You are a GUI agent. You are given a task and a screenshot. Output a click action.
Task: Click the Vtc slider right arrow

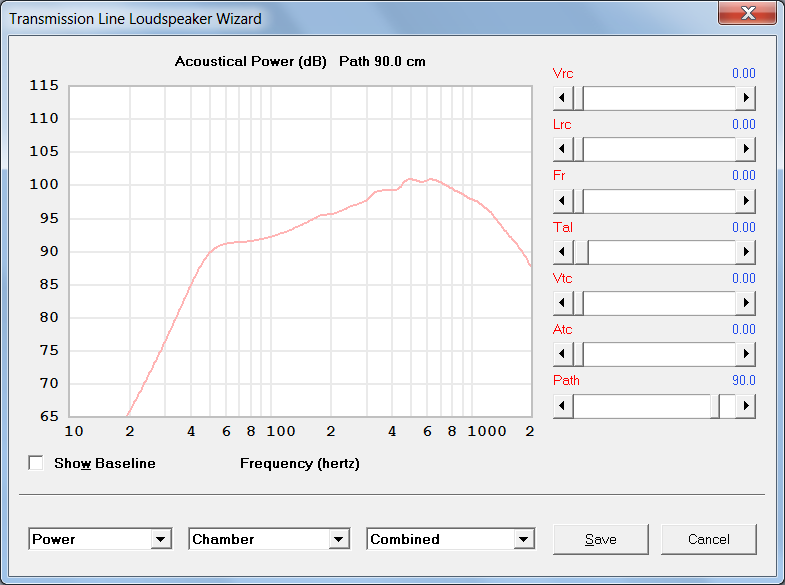[745, 303]
